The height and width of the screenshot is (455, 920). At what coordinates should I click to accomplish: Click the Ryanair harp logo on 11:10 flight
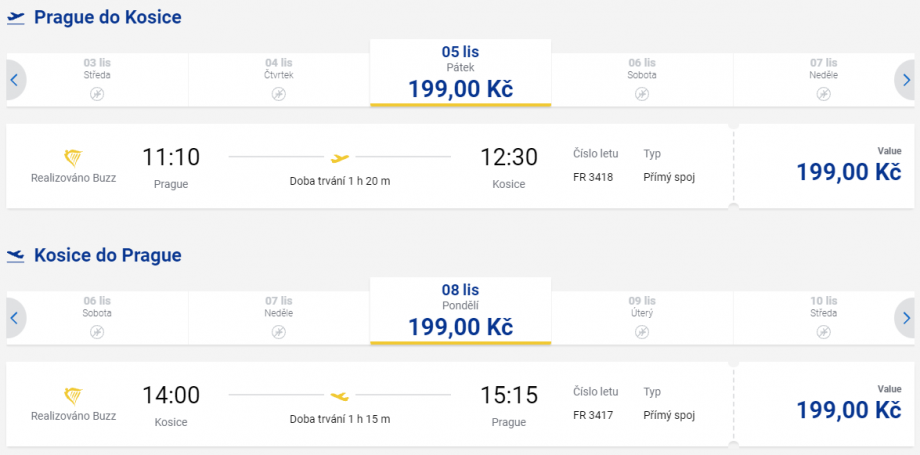73,158
